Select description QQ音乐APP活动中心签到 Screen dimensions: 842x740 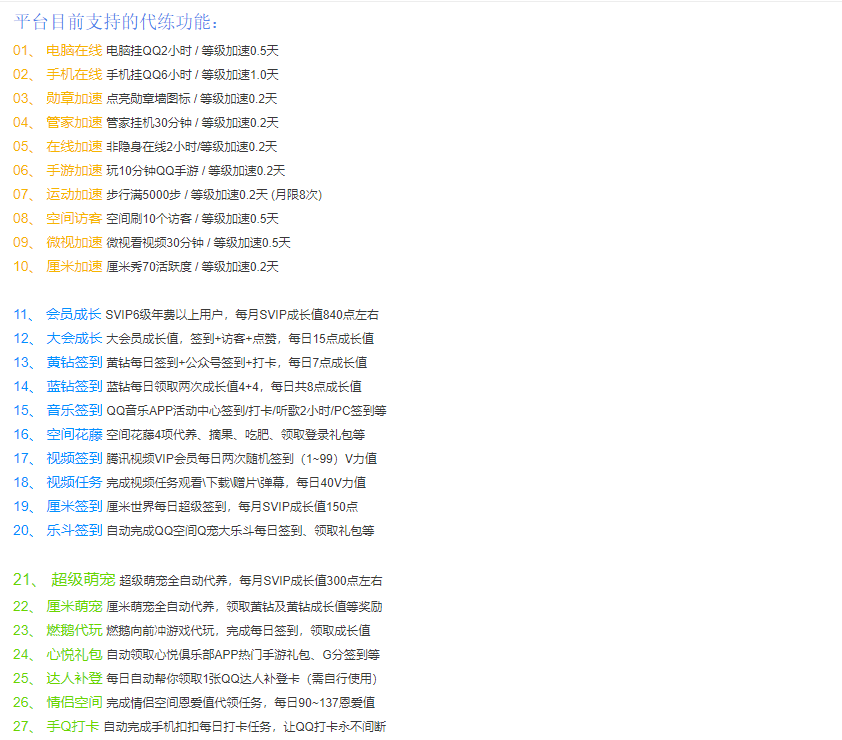point(246,411)
